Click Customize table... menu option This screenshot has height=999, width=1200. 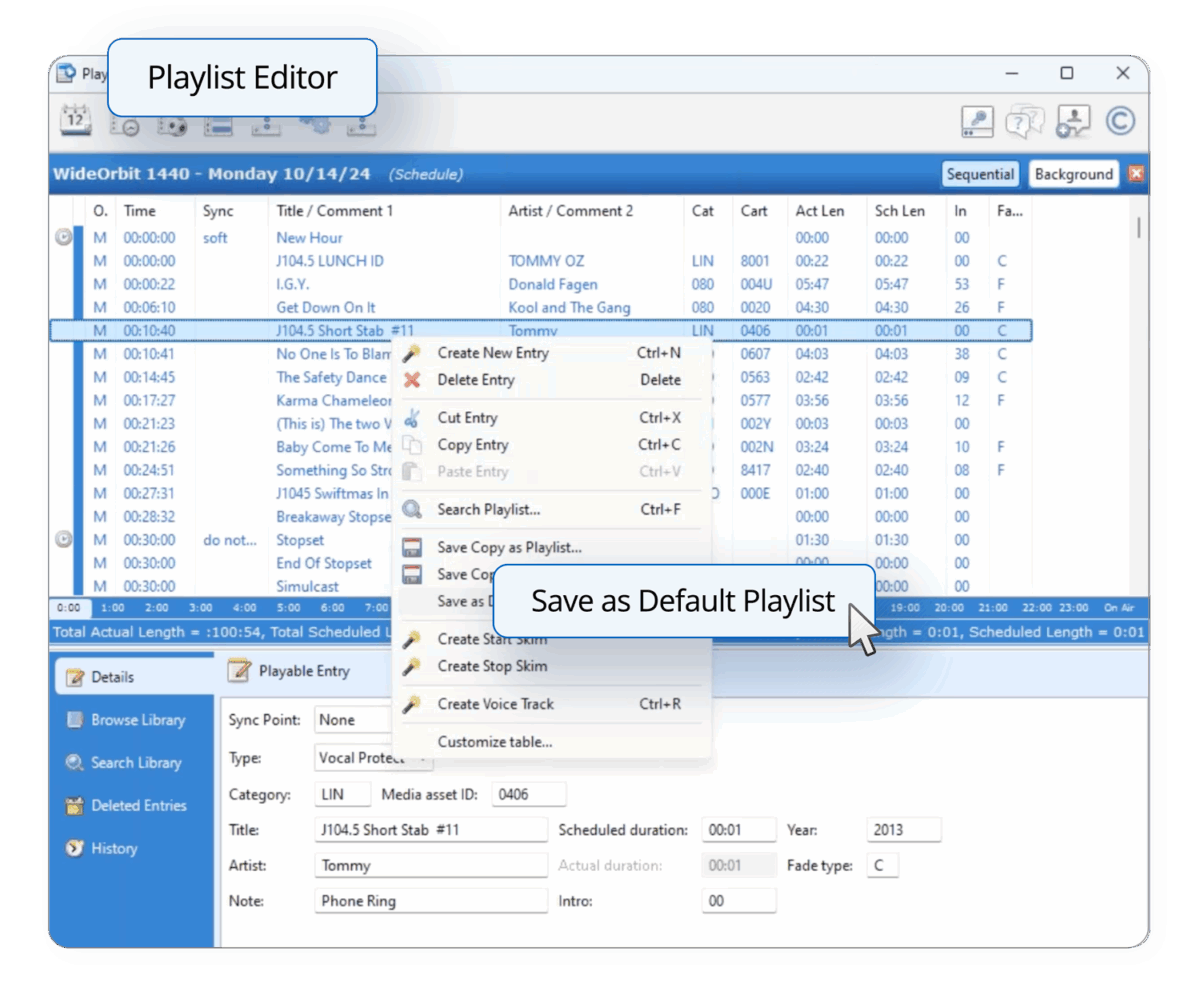point(494,742)
